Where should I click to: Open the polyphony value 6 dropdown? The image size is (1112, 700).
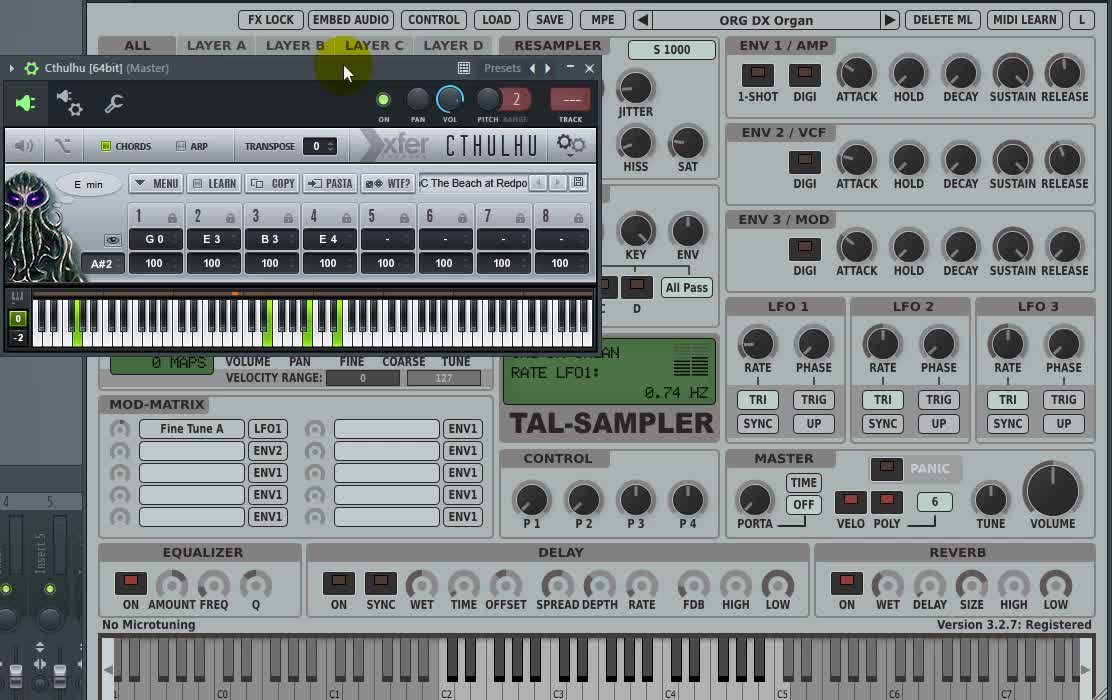click(x=934, y=502)
